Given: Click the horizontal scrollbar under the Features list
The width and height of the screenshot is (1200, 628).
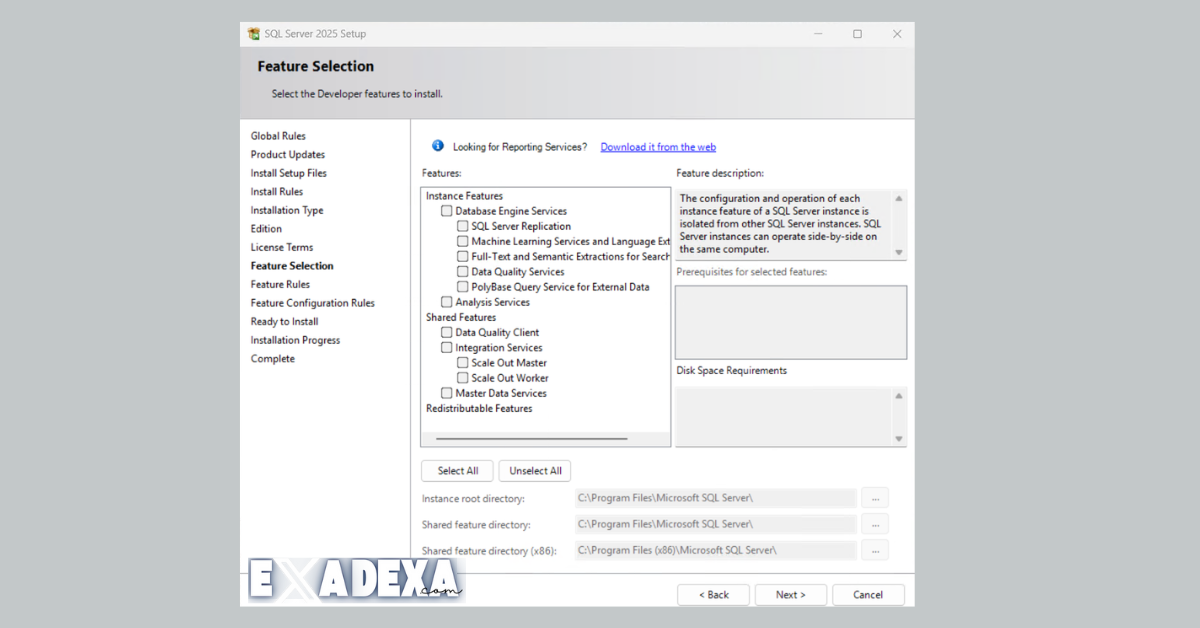Looking at the screenshot, I should [x=530, y=438].
